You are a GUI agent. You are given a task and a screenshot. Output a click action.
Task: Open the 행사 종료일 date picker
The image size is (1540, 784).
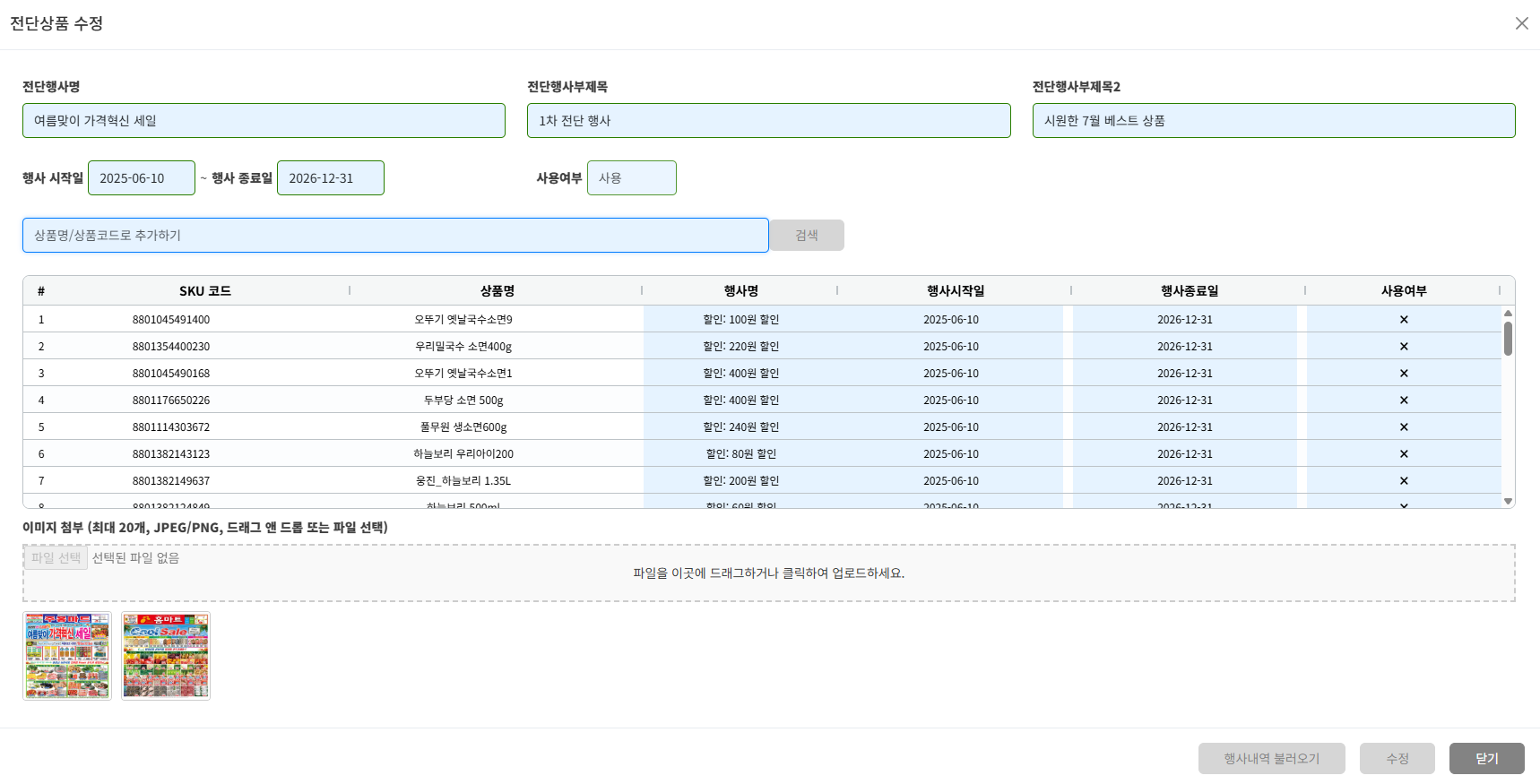click(330, 178)
